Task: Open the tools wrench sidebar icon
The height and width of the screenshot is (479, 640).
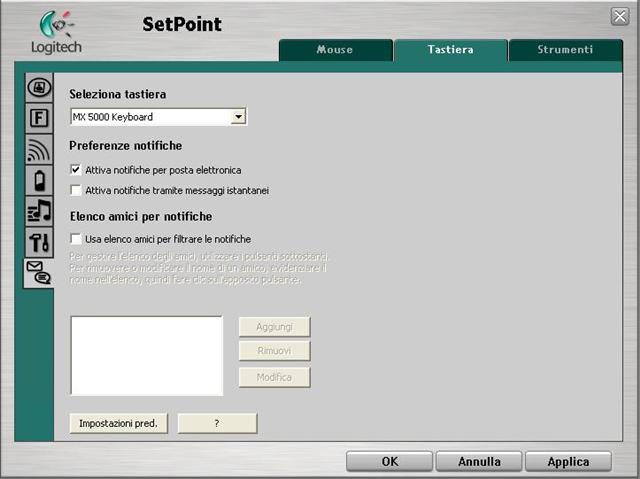Action: click(39, 242)
